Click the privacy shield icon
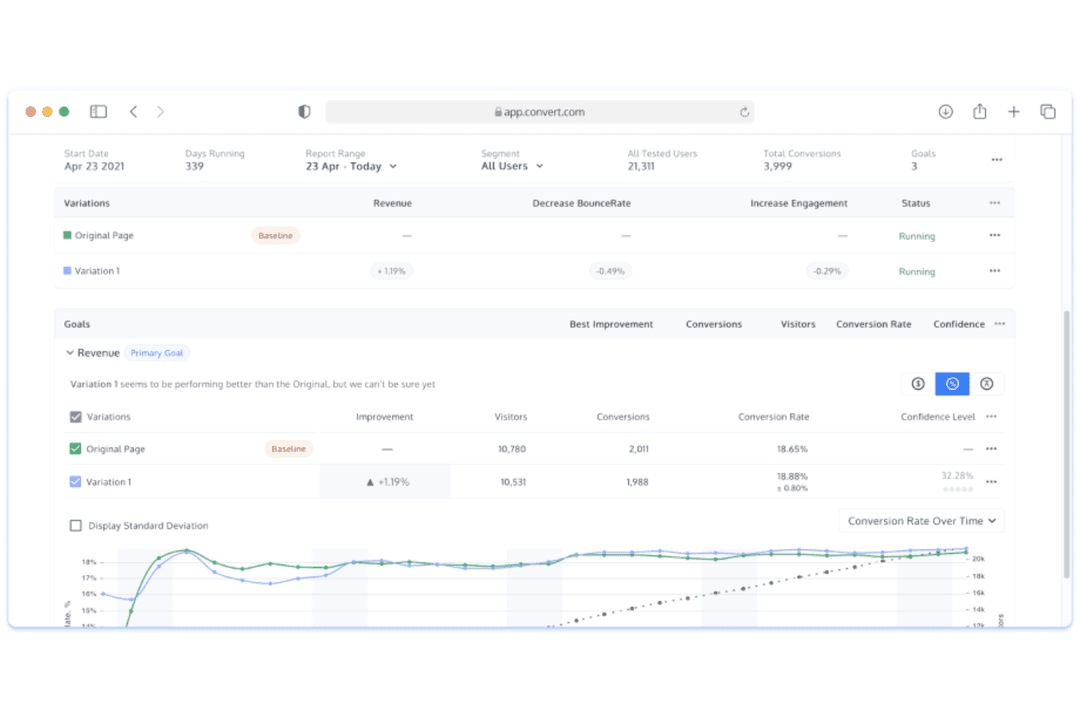 (304, 112)
